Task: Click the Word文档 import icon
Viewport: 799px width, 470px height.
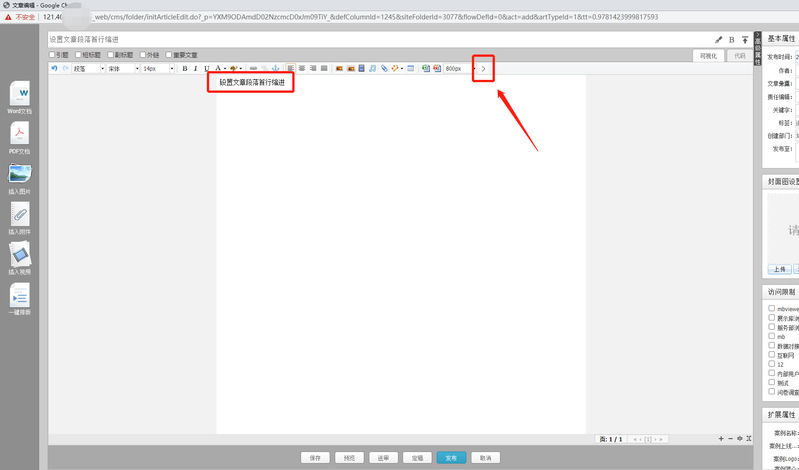Action: pyautogui.click(x=20, y=93)
